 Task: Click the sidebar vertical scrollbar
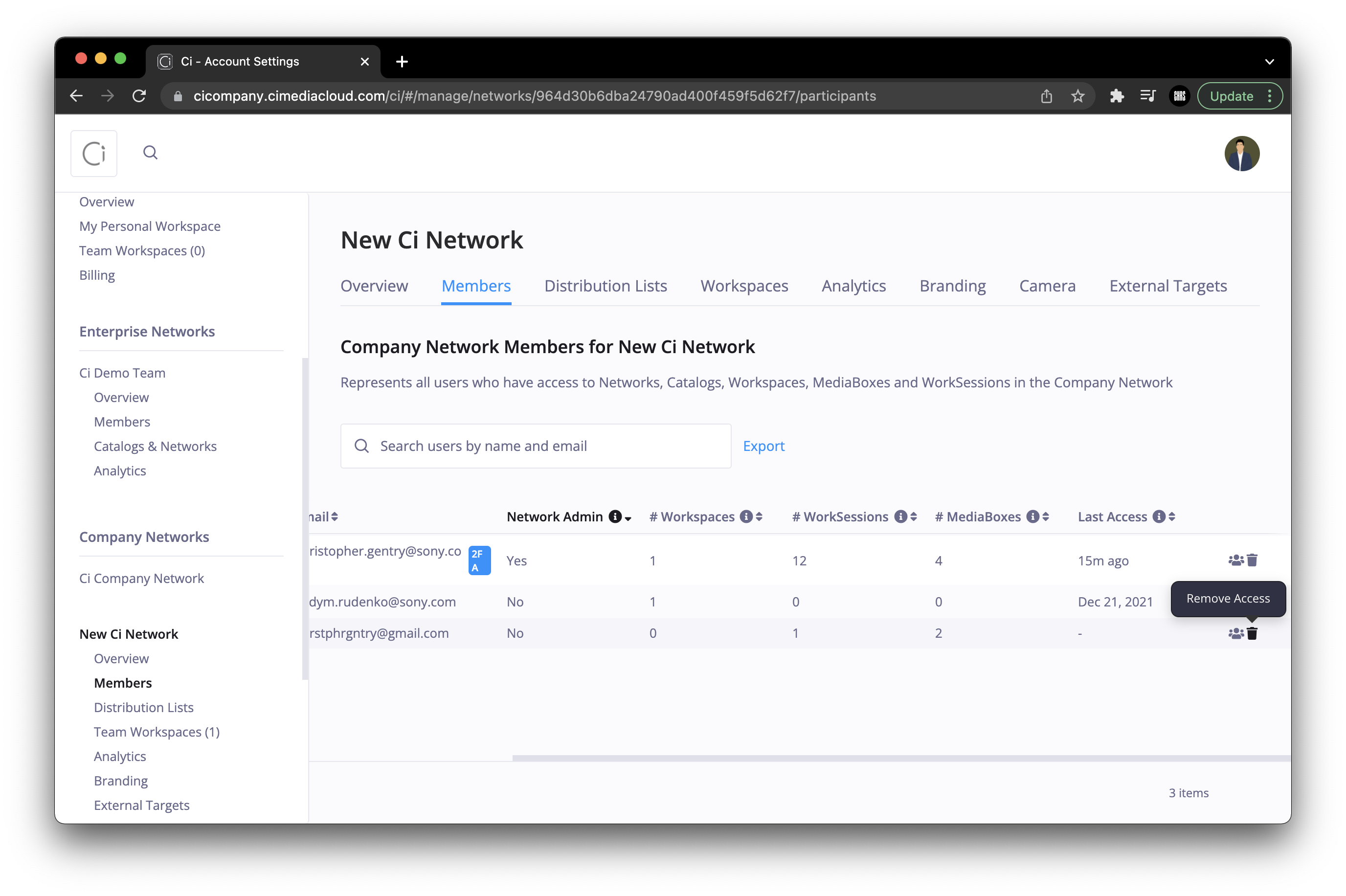click(305, 519)
